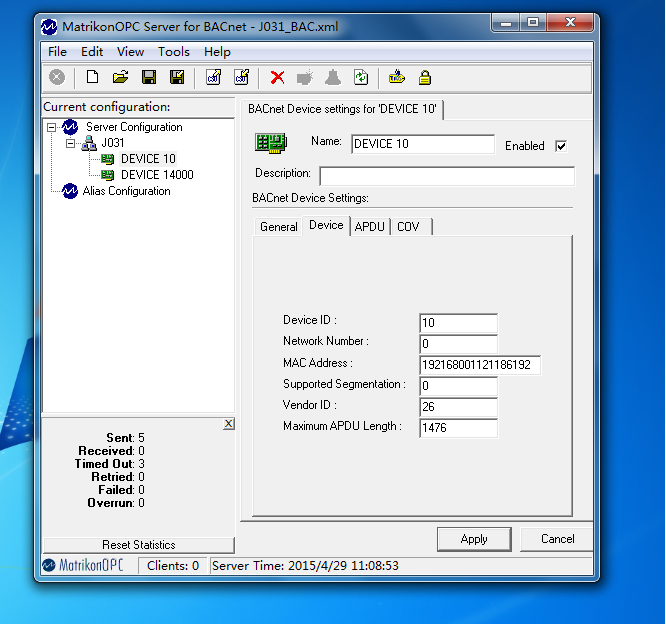This screenshot has width=666, height=624.
Task: Click the Network Number field
Action: click(x=458, y=344)
